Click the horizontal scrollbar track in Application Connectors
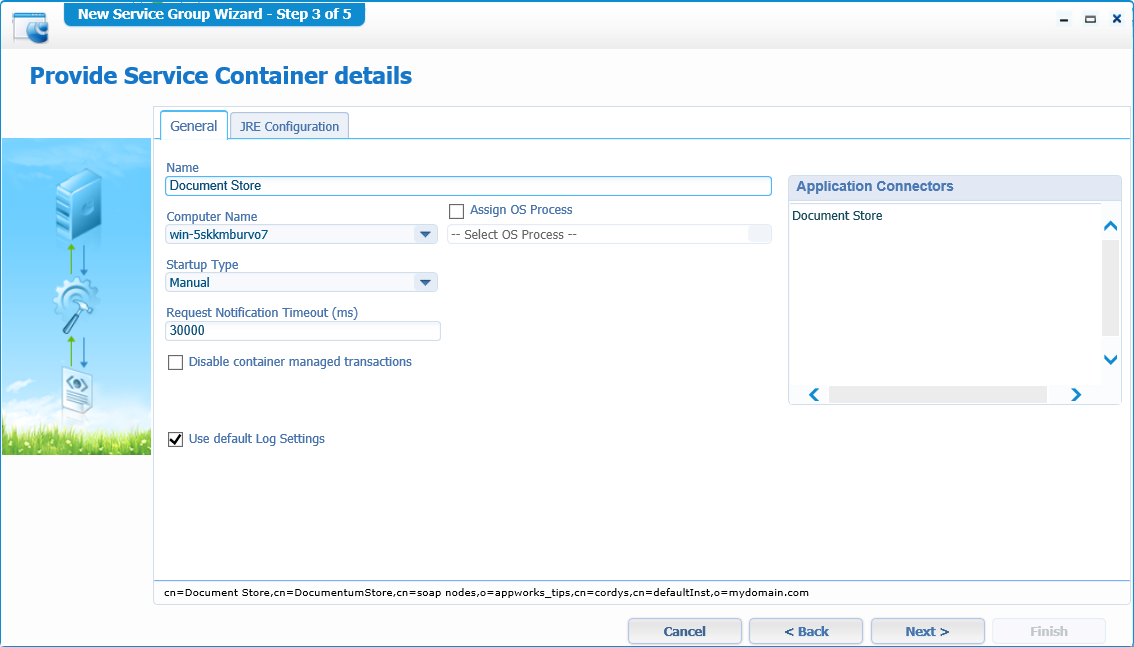This screenshot has width=1134, height=647. click(x=937, y=395)
